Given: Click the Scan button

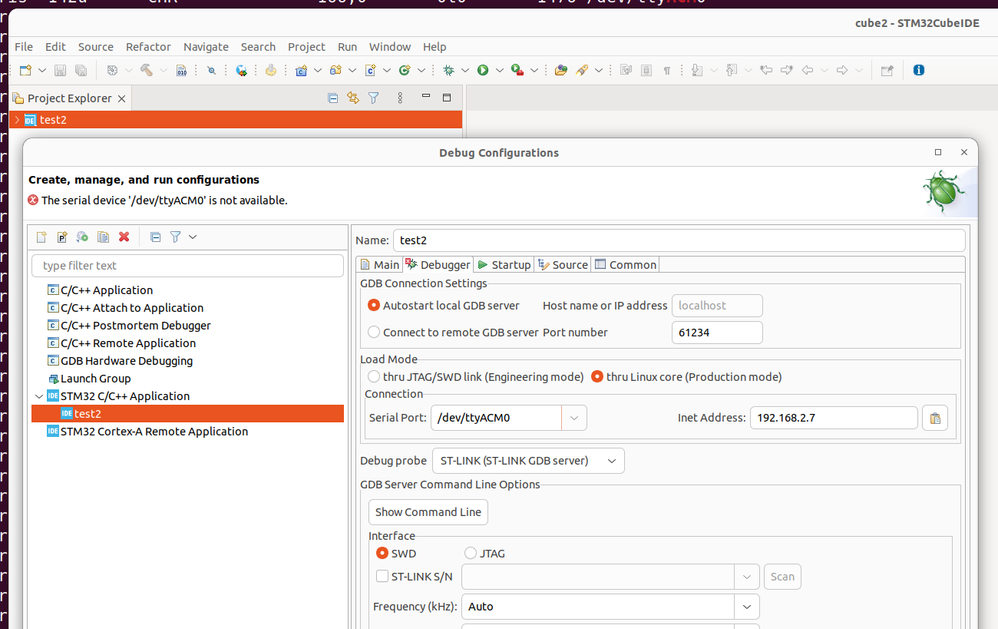Looking at the screenshot, I should [782, 577].
